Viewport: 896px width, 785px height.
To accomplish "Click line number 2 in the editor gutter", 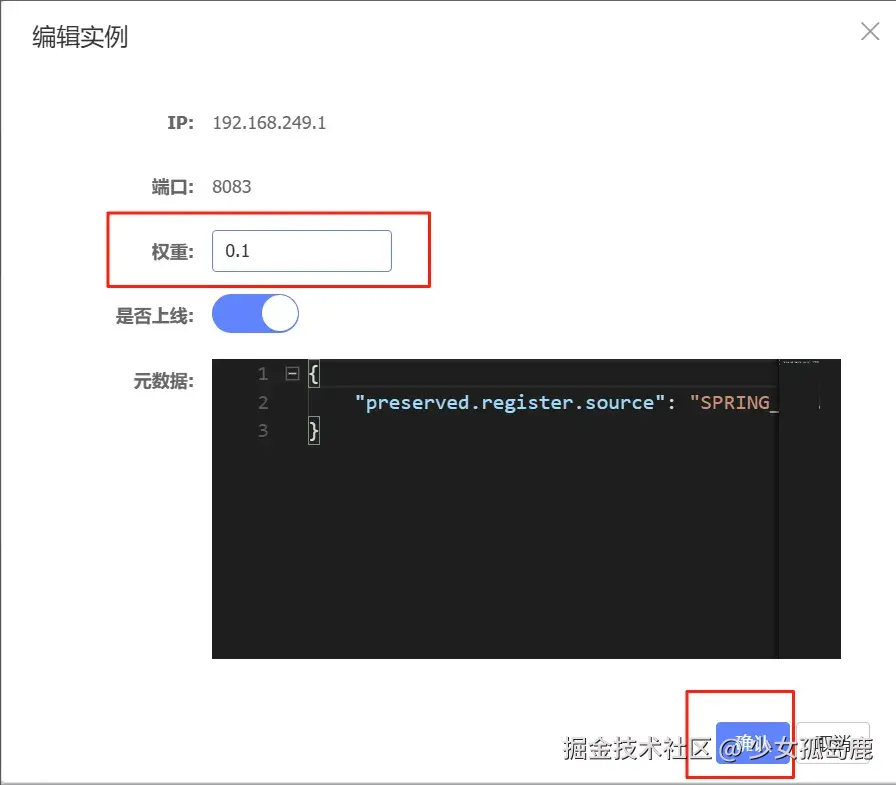I will pyautogui.click(x=263, y=403).
